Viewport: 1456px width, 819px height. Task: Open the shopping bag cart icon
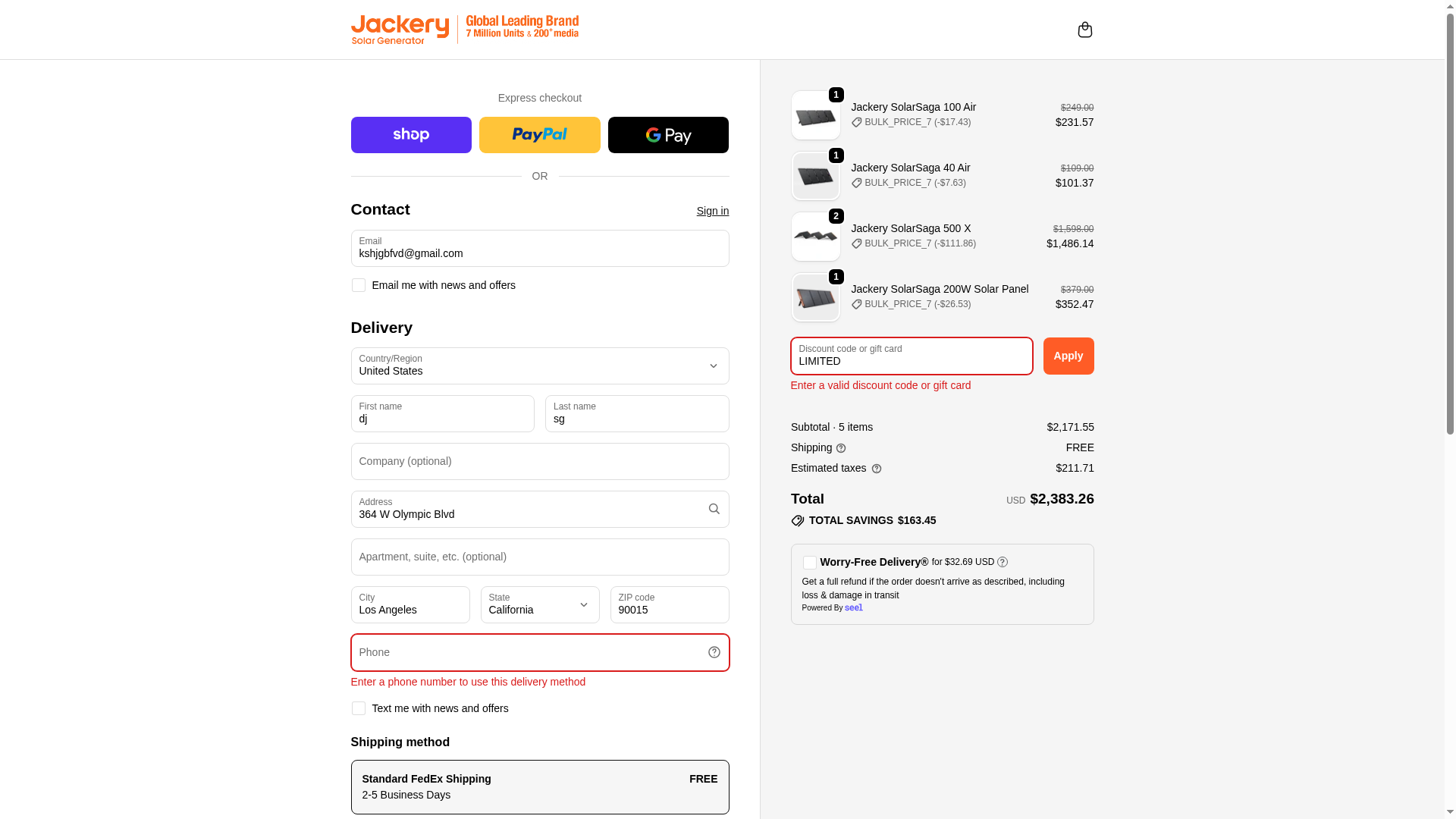coord(1084,30)
